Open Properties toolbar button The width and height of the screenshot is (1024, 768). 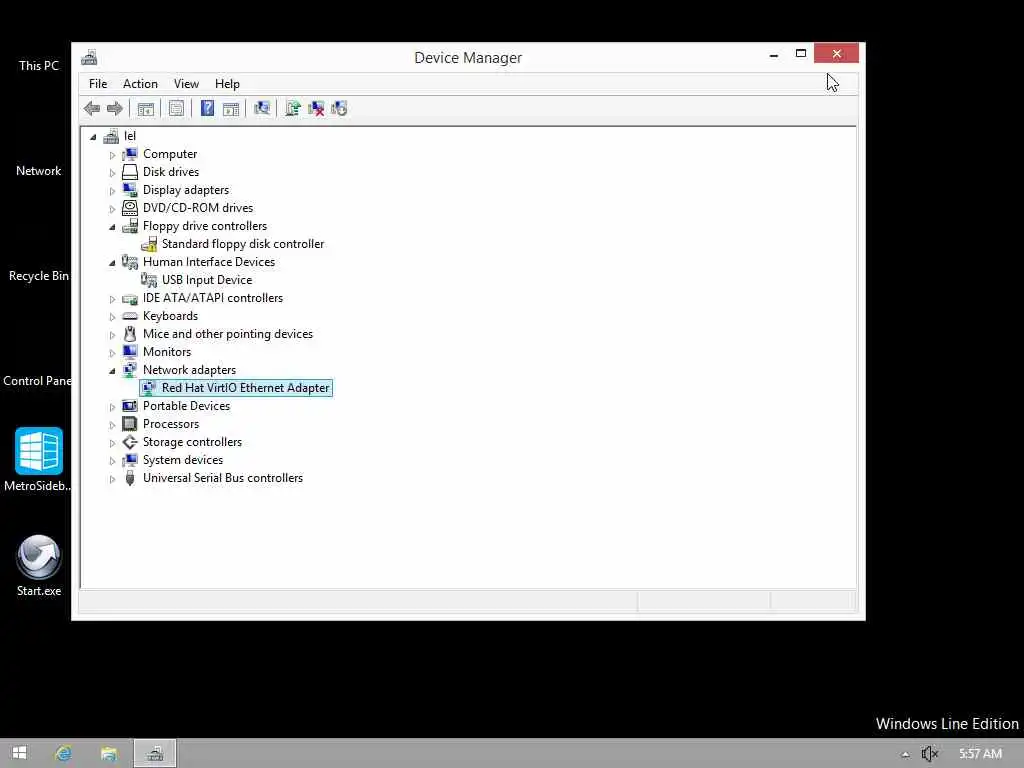coord(176,108)
